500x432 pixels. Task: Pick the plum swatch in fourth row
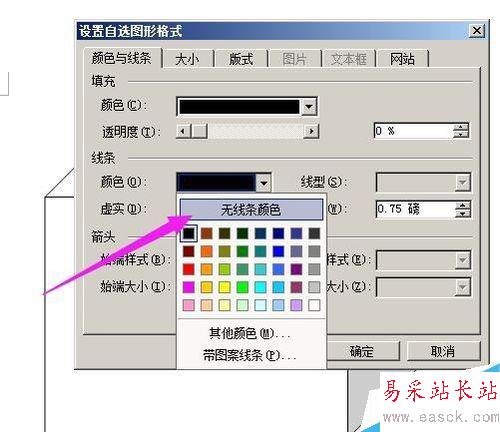[x=296, y=287]
